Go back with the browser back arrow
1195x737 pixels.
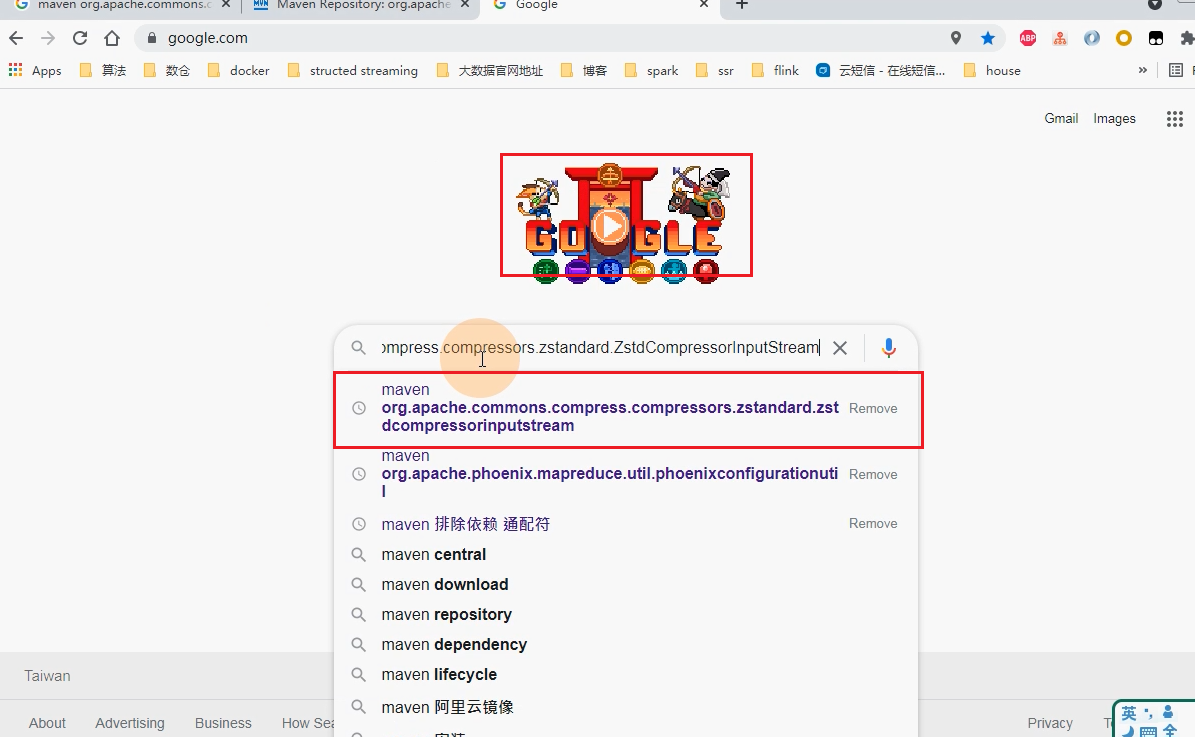16,38
